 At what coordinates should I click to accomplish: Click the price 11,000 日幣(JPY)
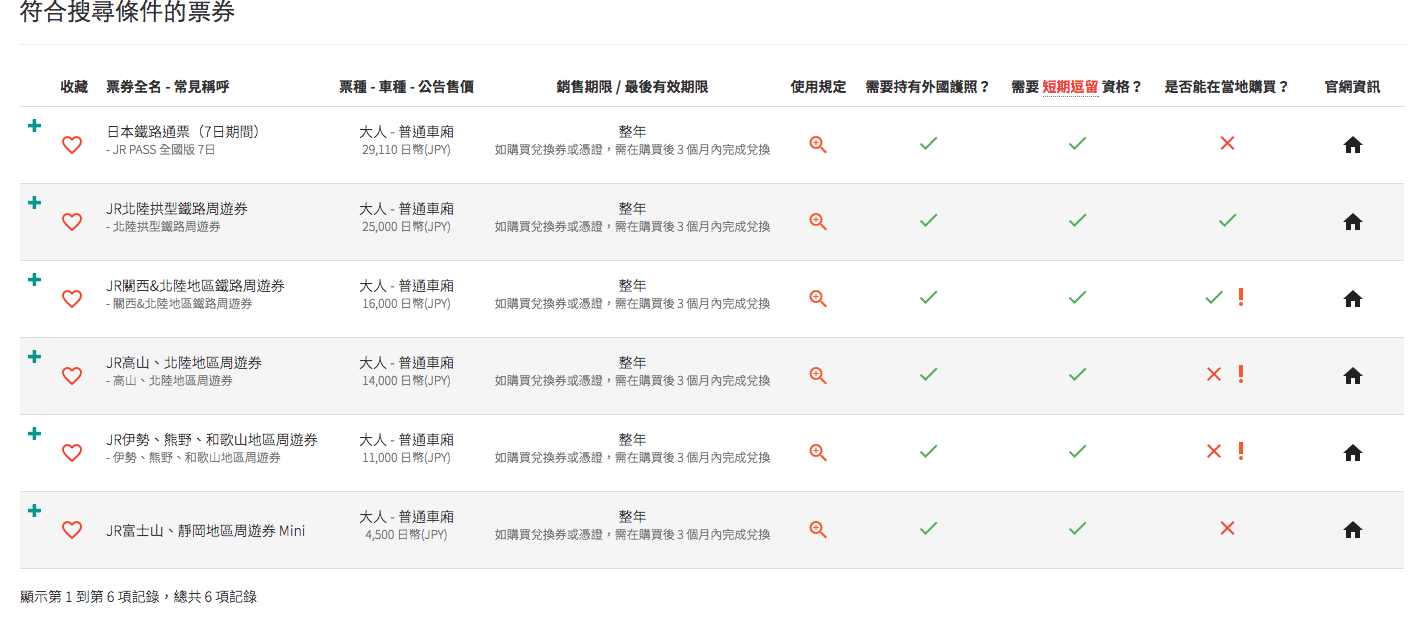(x=406, y=458)
